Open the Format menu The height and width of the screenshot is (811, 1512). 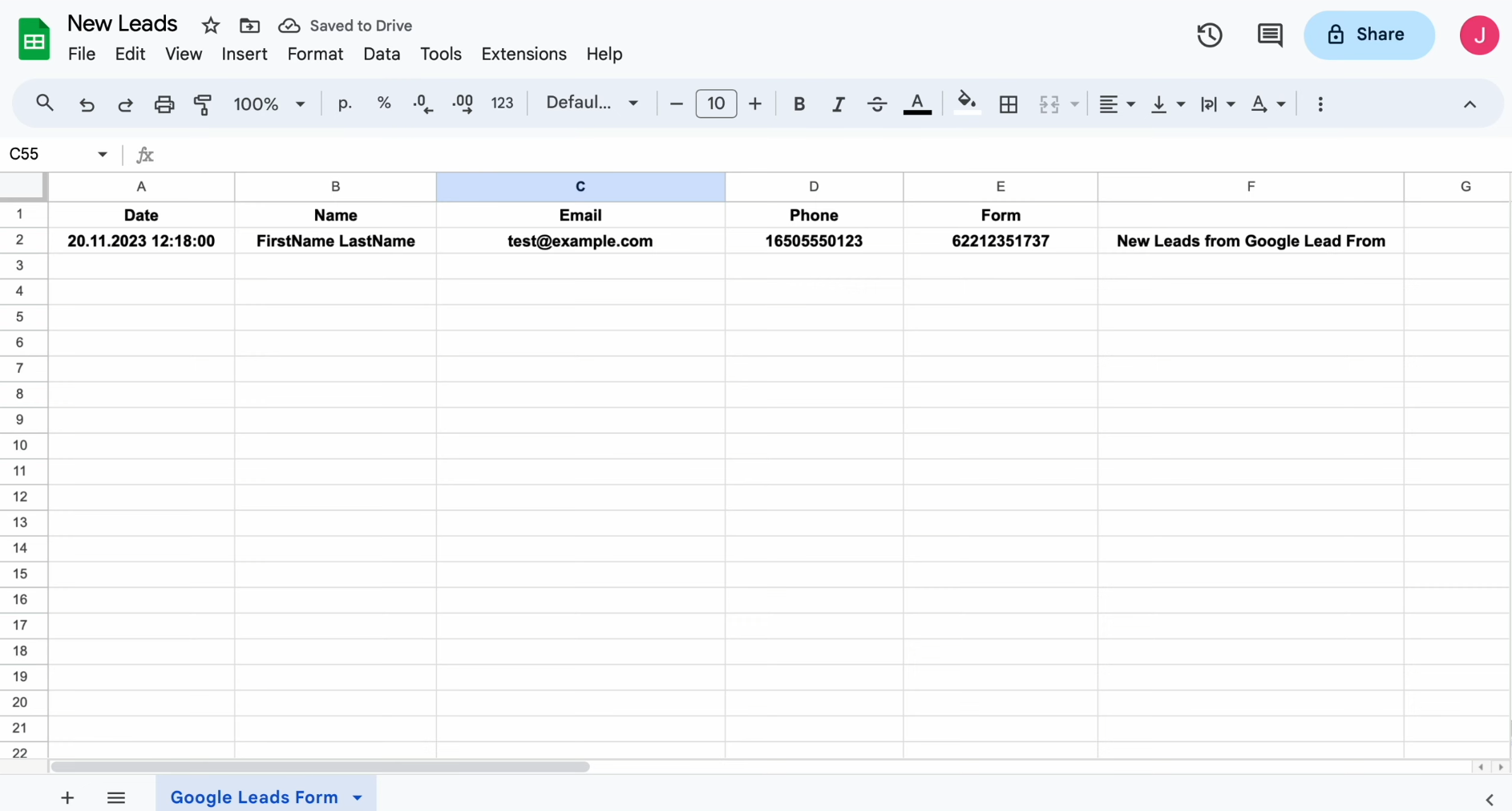click(x=314, y=54)
